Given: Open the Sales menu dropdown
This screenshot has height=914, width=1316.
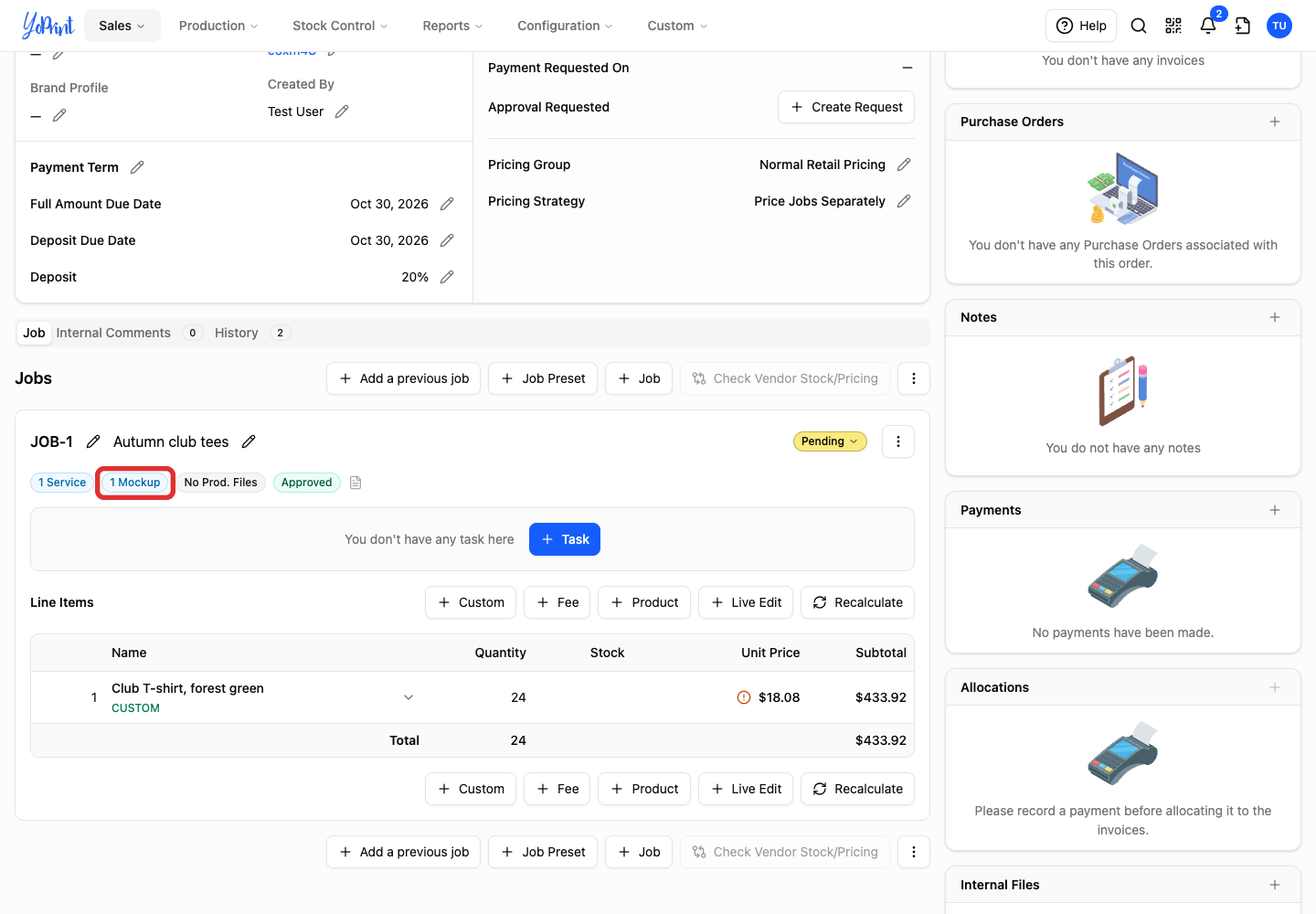Looking at the screenshot, I should [x=122, y=26].
